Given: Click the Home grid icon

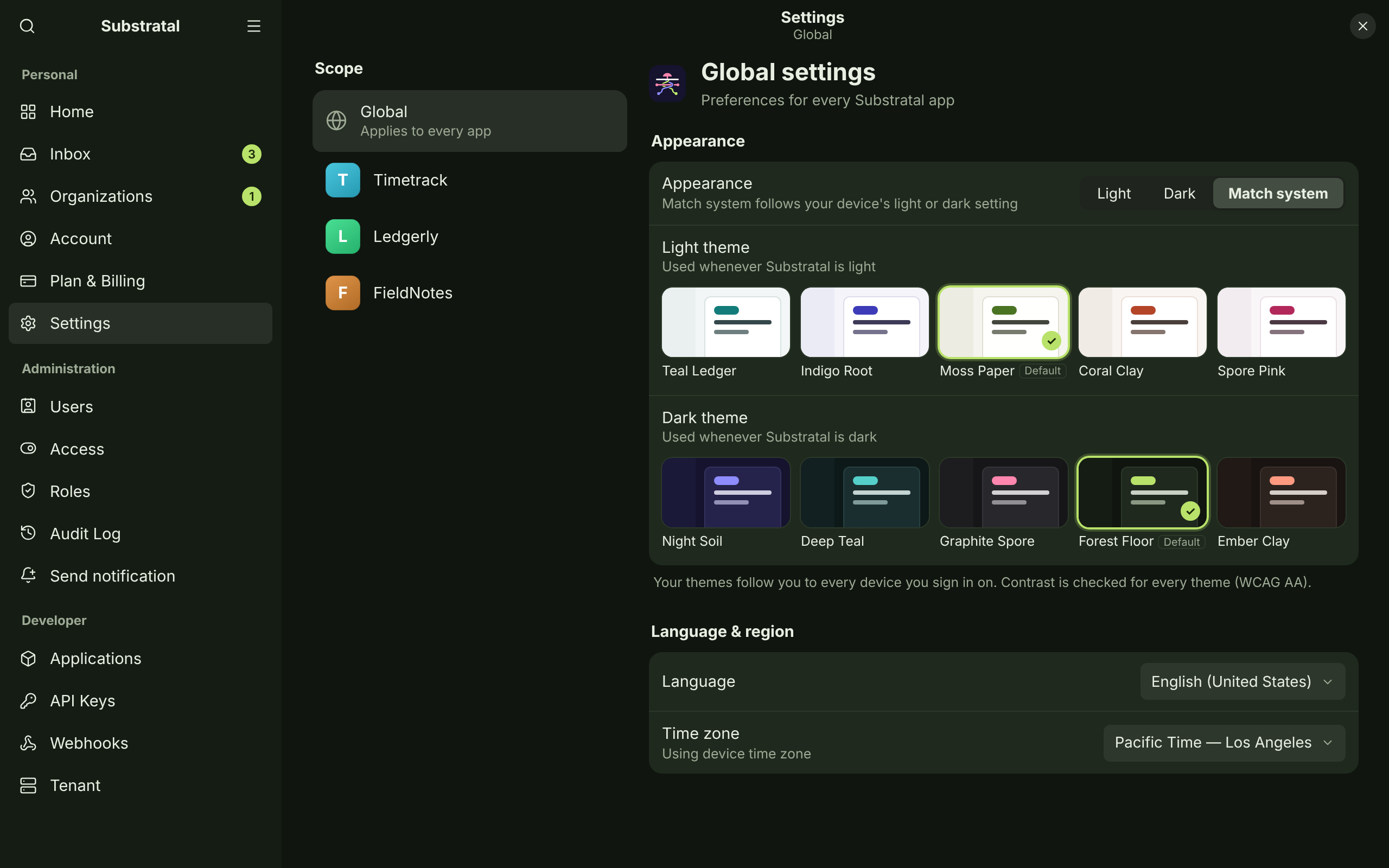Looking at the screenshot, I should [28, 111].
